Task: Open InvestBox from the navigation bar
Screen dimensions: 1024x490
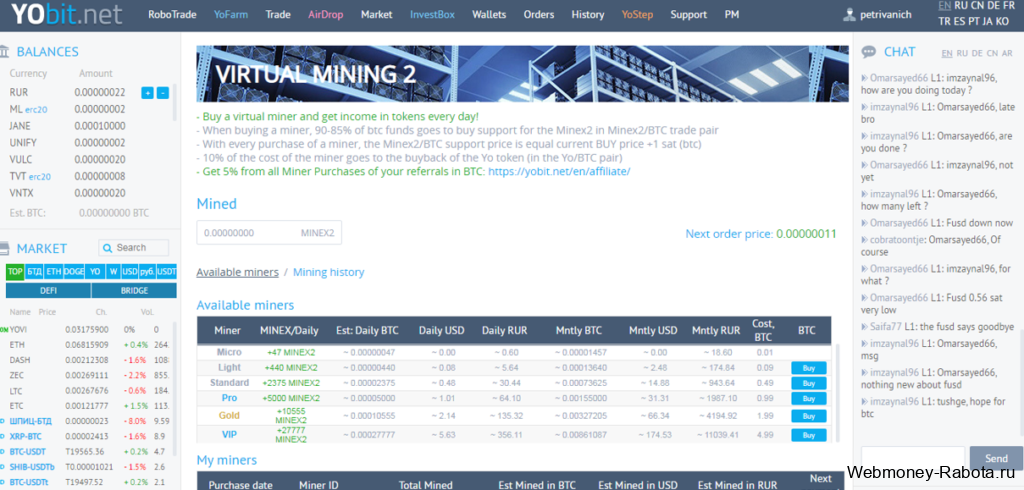Action: (x=432, y=14)
